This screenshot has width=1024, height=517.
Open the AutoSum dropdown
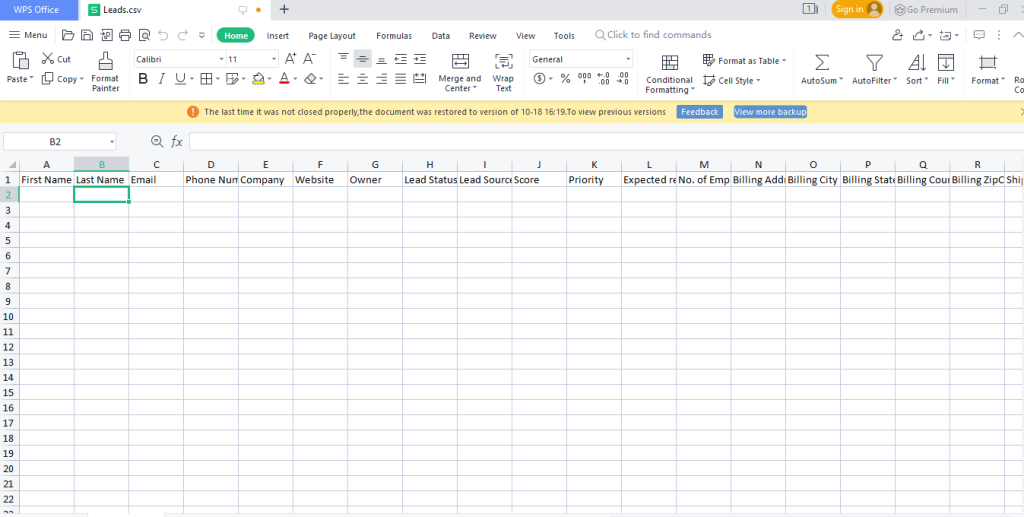click(841, 80)
